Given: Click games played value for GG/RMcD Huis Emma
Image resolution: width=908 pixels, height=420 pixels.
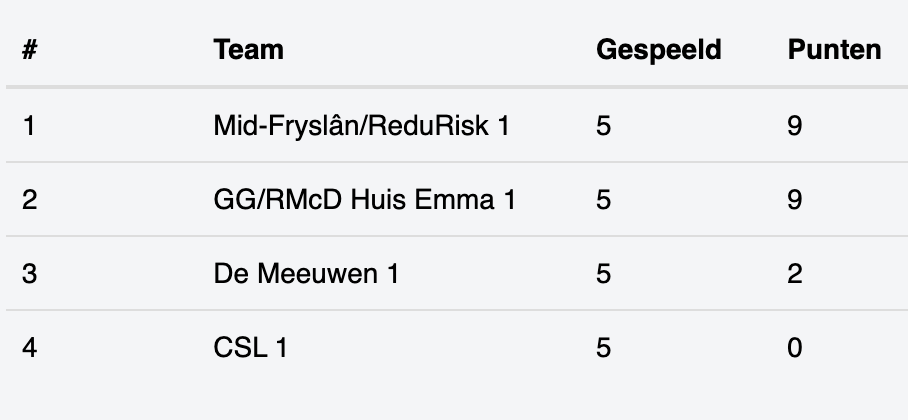Looking at the screenshot, I should (x=603, y=200).
